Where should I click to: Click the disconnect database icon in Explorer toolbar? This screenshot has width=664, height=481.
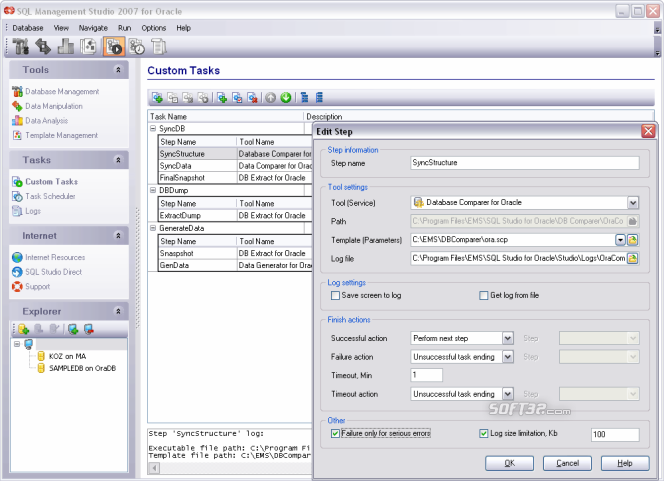tap(89, 329)
